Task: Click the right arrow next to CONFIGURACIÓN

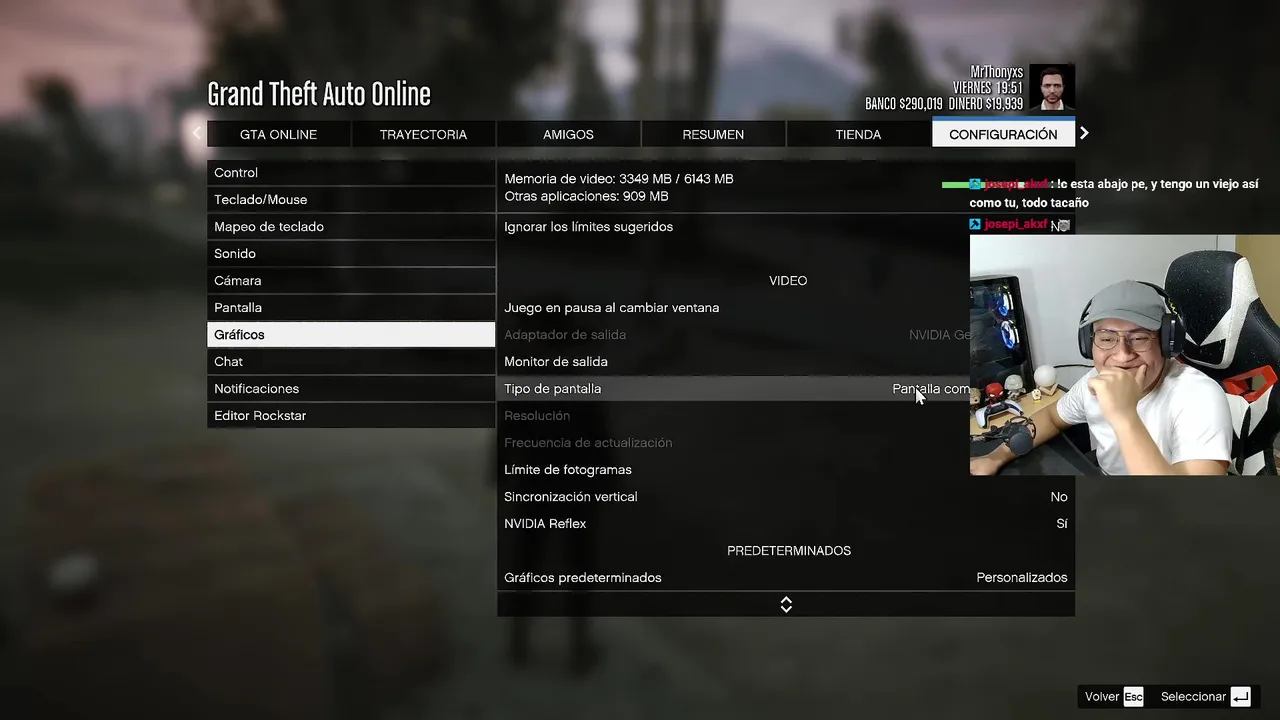Action: pos(1084,133)
